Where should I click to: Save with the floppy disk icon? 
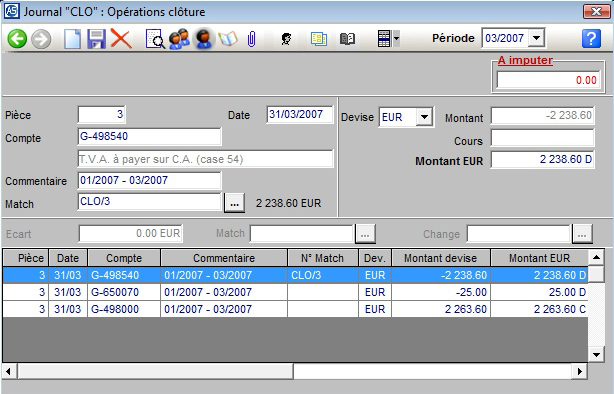point(96,39)
